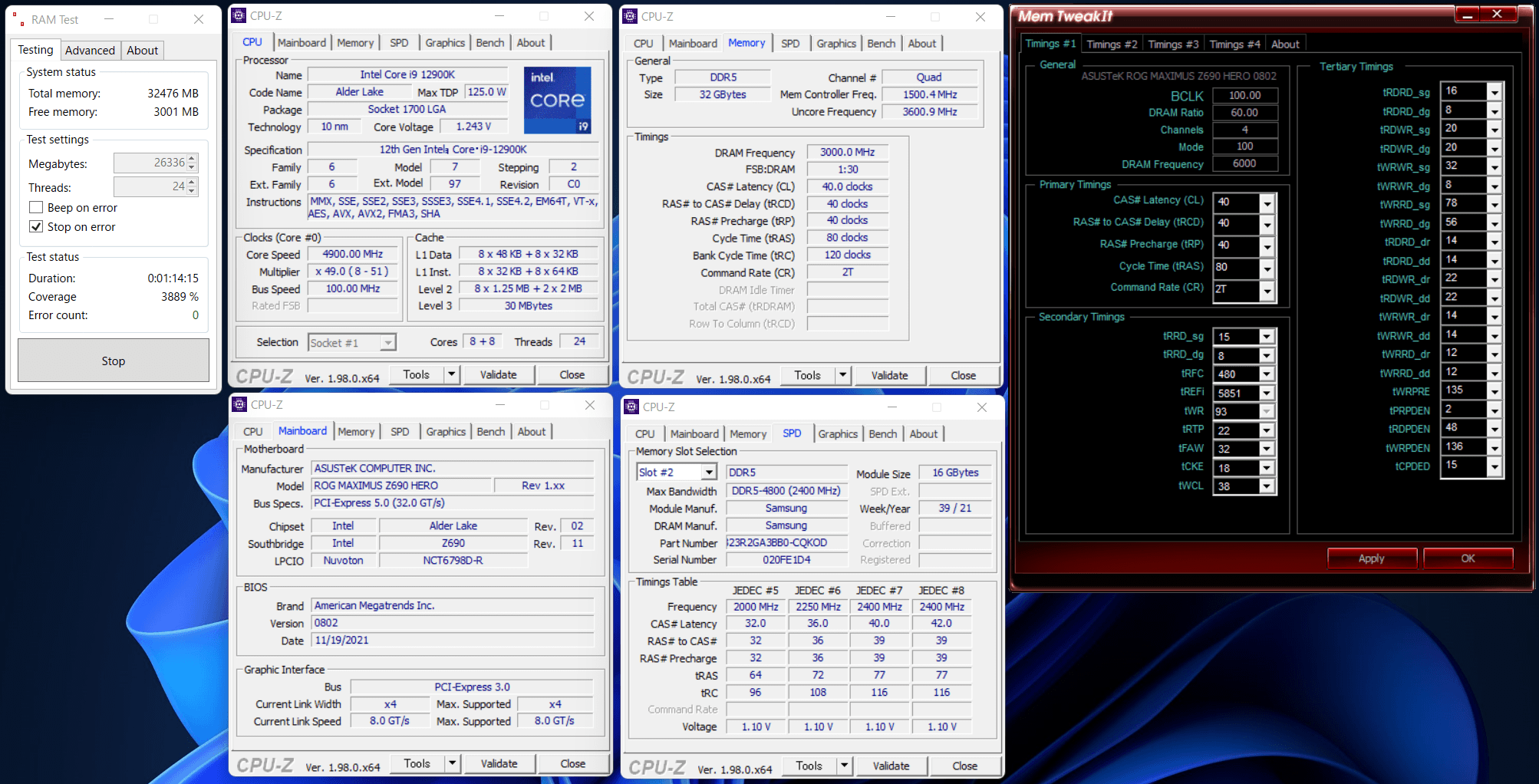Click the Coverage 3889 % value
1539x784 pixels.
[180, 296]
